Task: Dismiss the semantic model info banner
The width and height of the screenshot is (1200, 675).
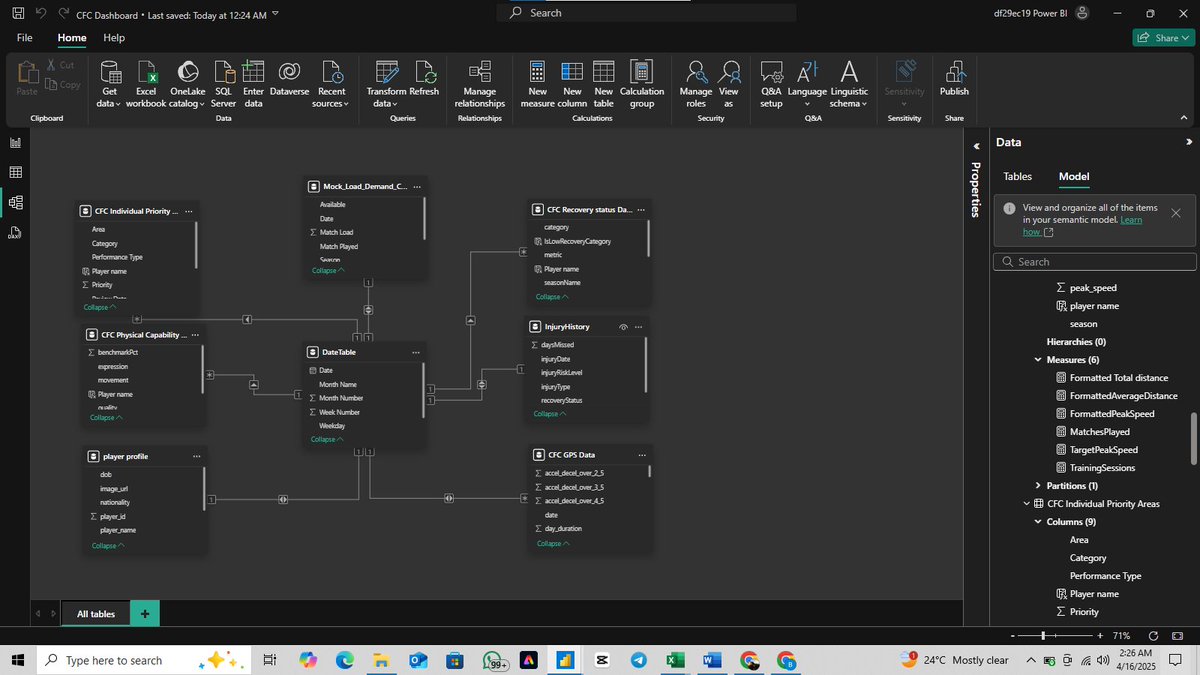Action: pos(1175,213)
